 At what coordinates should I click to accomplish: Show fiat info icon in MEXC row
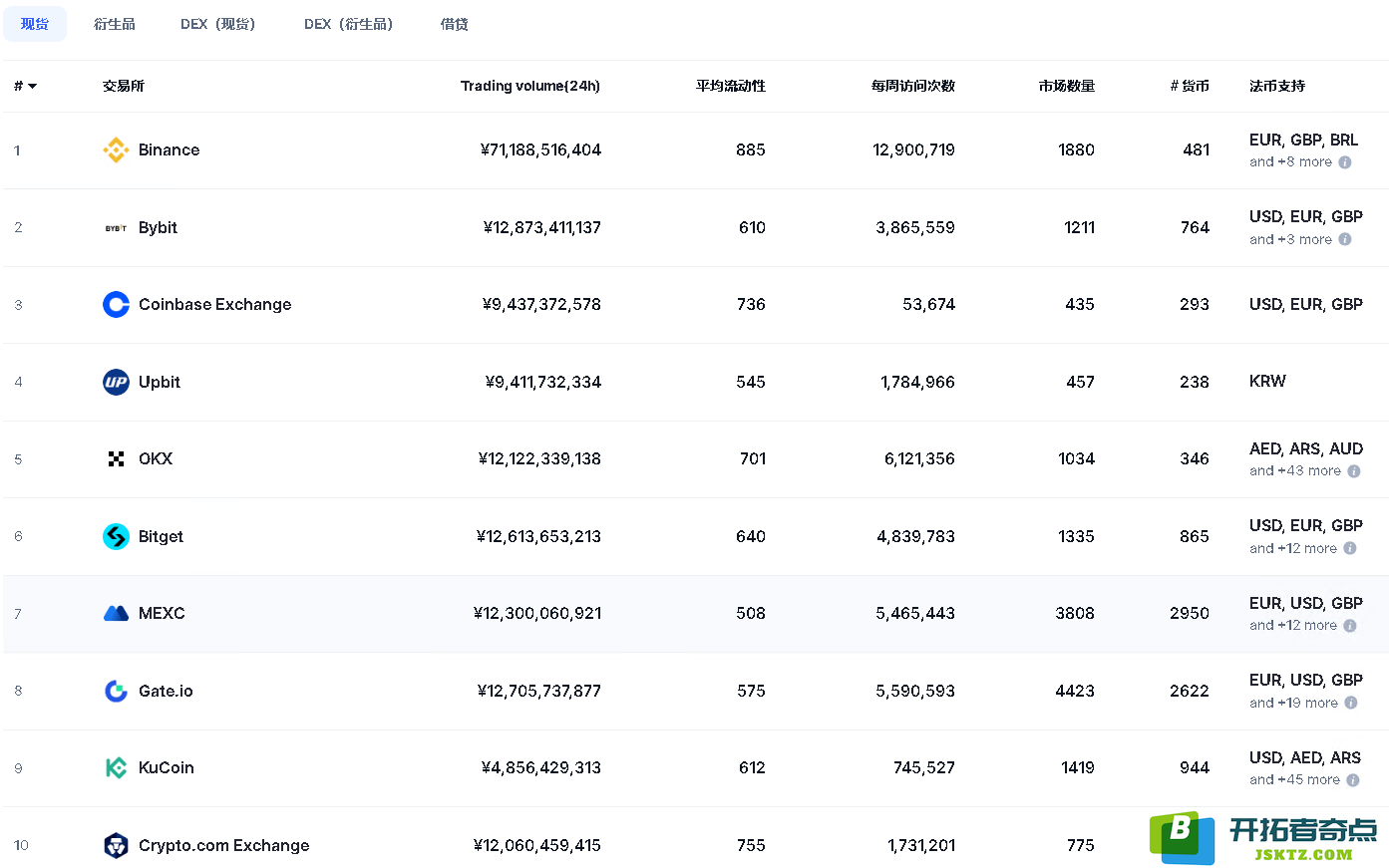click(x=1350, y=626)
